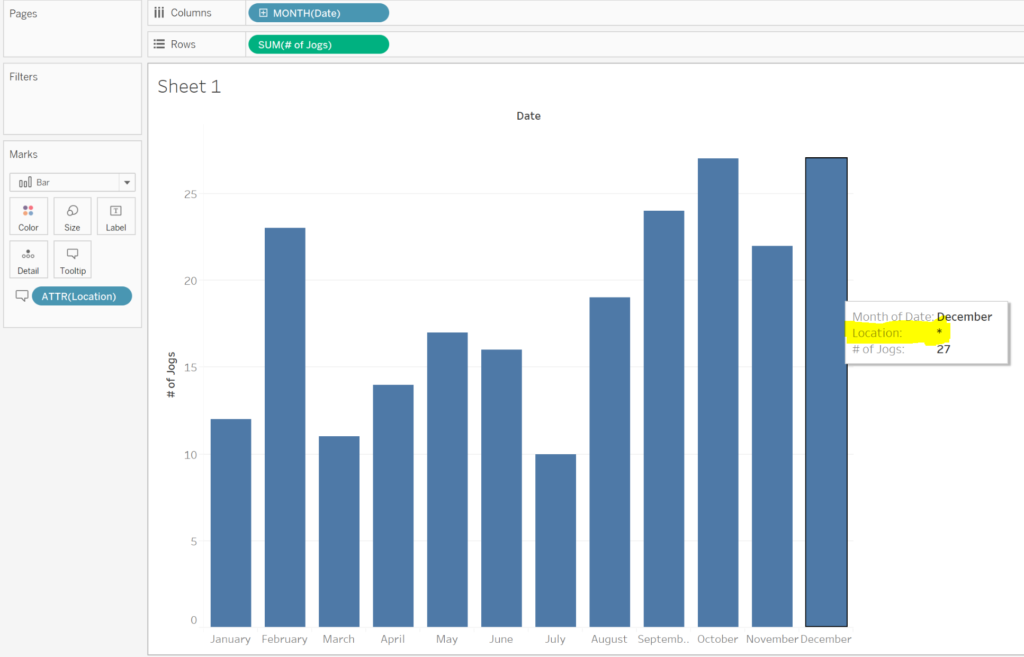
Task: Click tooltip icon beside ATTR(Location) pill
Action: coord(21,296)
